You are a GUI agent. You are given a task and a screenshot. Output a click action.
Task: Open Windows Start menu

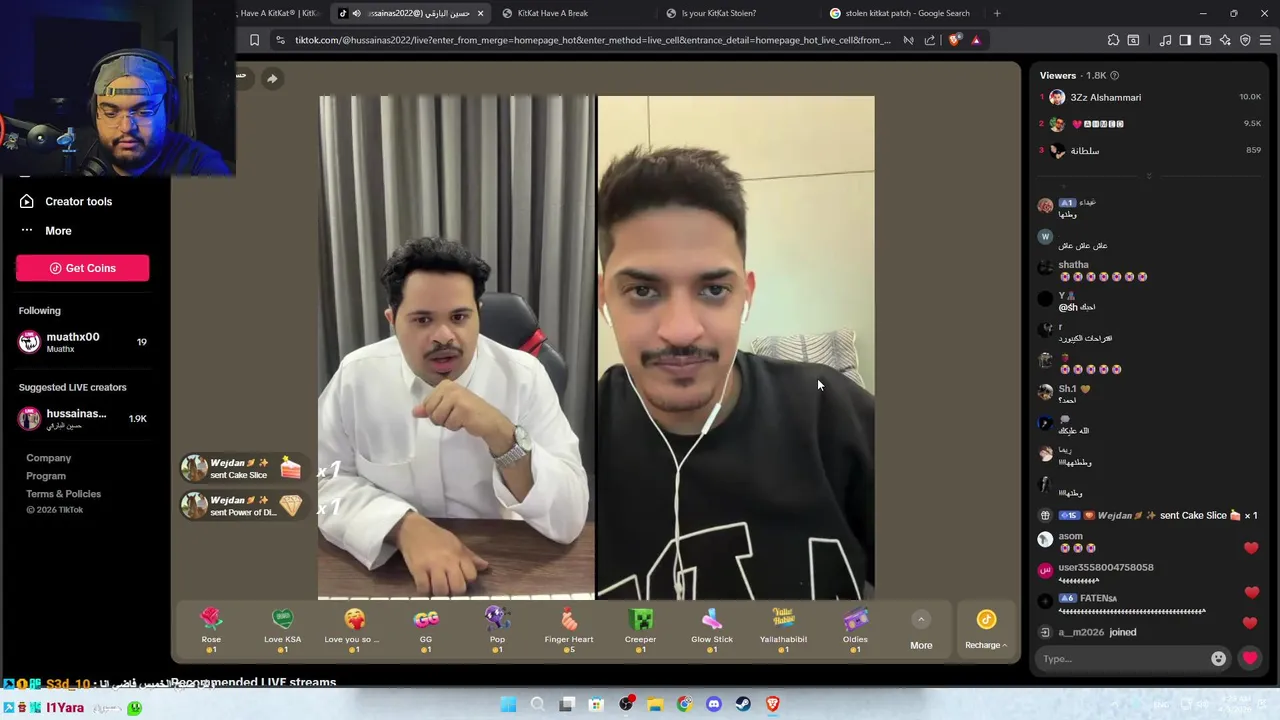tap(508, 704)
